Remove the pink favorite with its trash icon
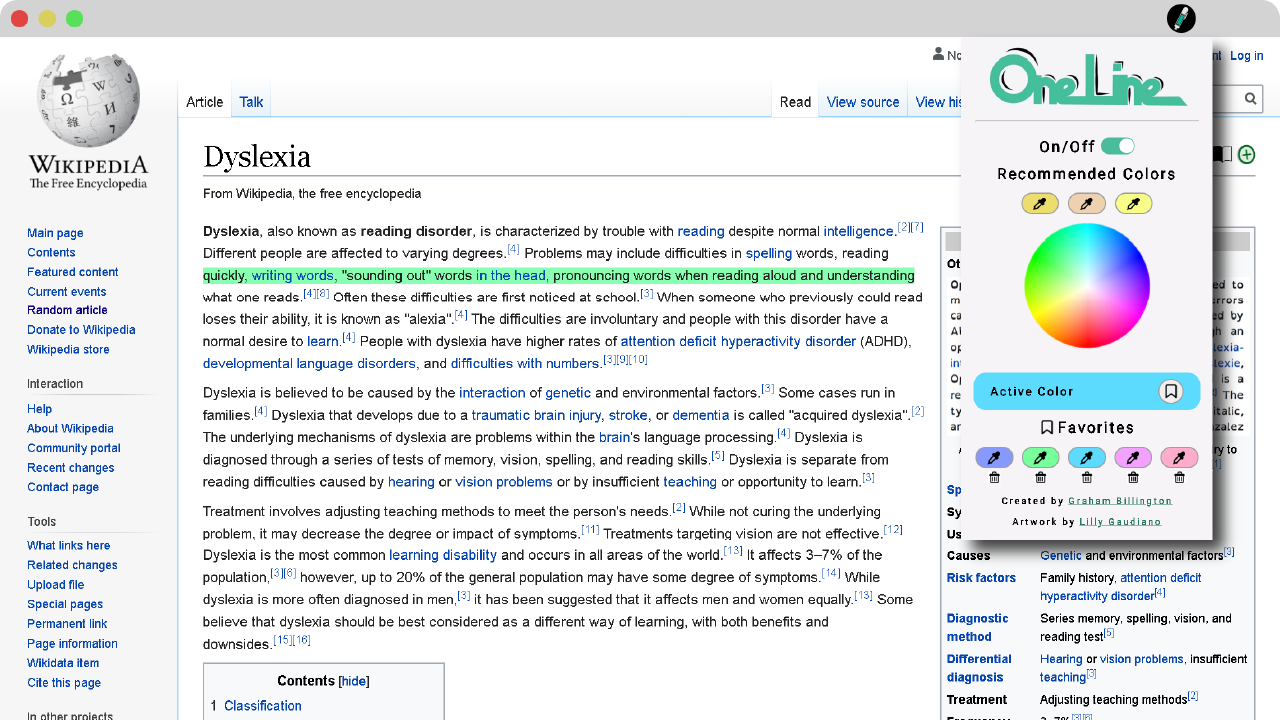Screen dimensions: 1280x720 [1179, 478]
